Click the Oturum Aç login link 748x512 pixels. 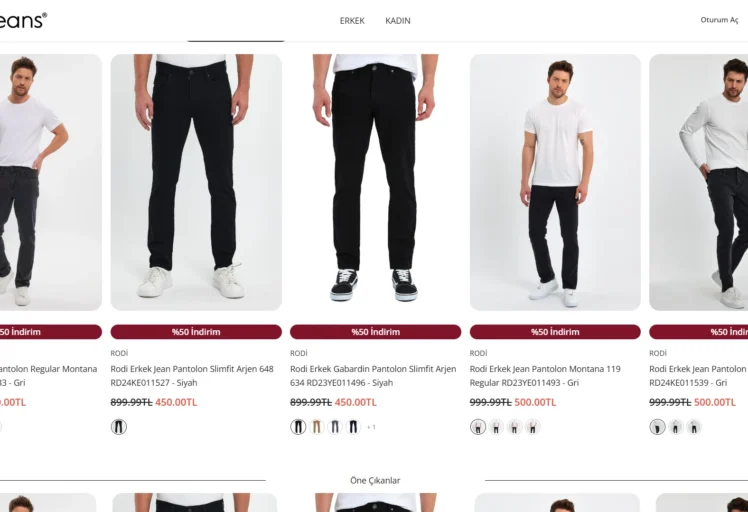tap(719, 20)
